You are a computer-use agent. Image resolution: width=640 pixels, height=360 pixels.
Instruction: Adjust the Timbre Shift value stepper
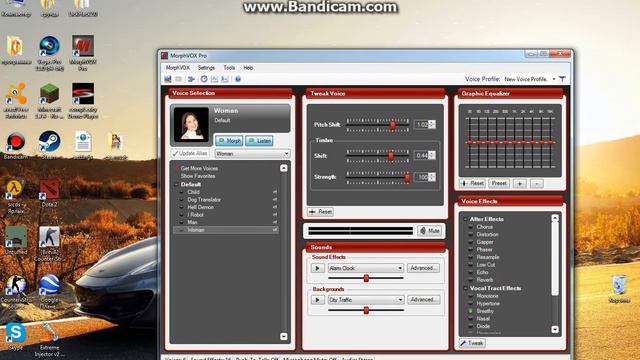pos(432,156)
